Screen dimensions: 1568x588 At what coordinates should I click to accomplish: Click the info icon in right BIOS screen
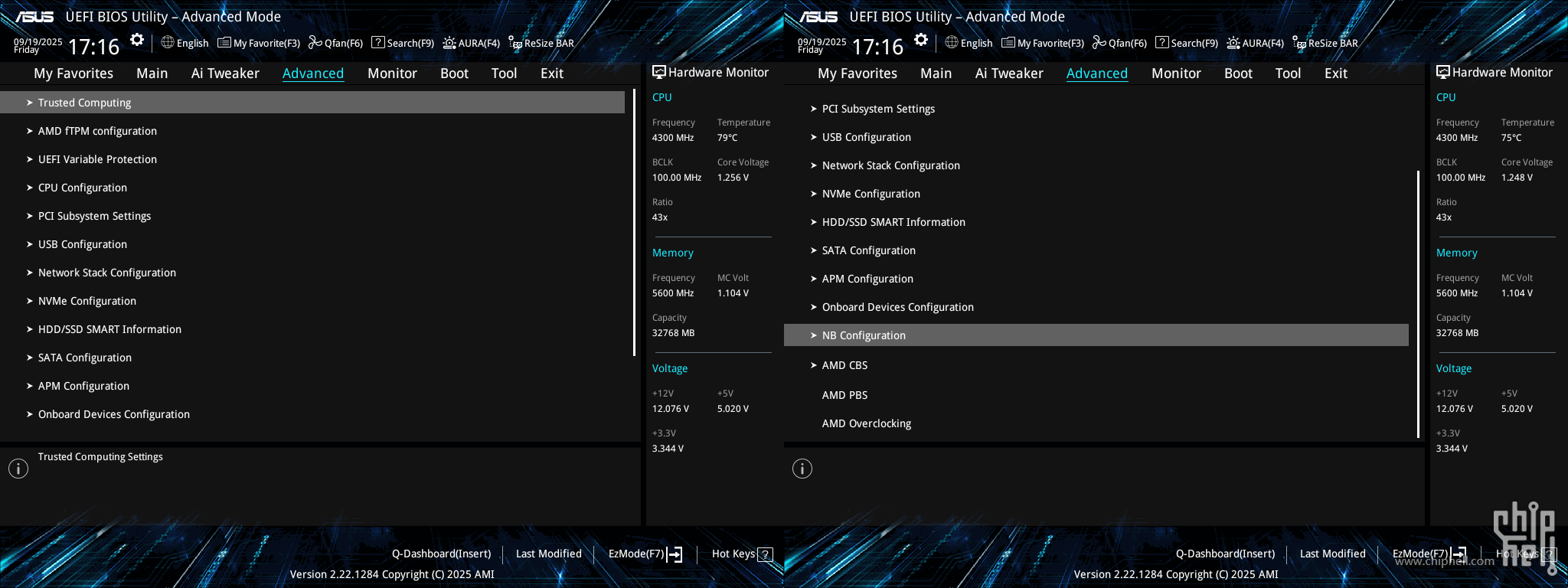(802, 469)
